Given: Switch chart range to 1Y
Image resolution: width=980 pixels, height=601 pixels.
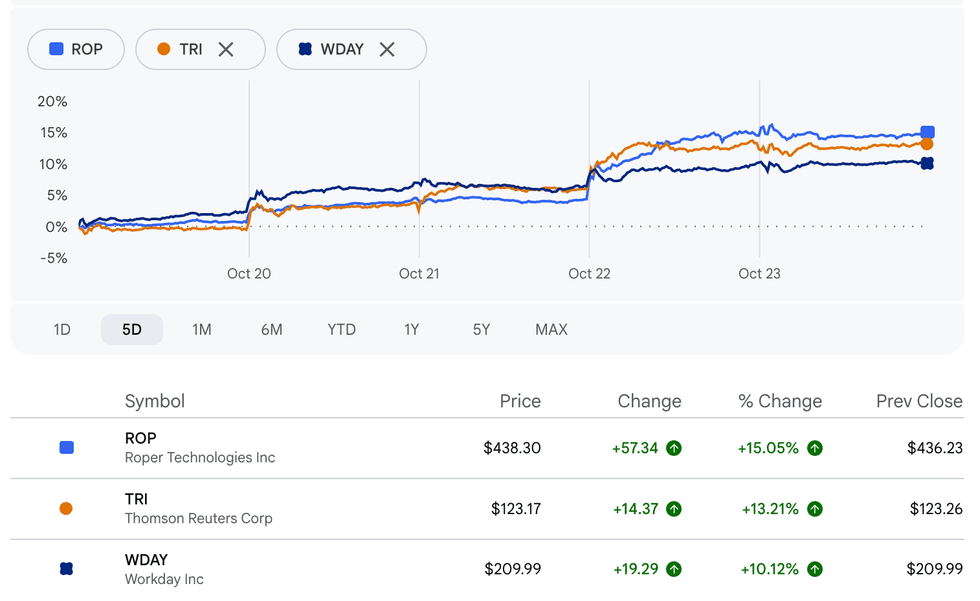Looking at the screenshot, I should [x=411, y=329].
